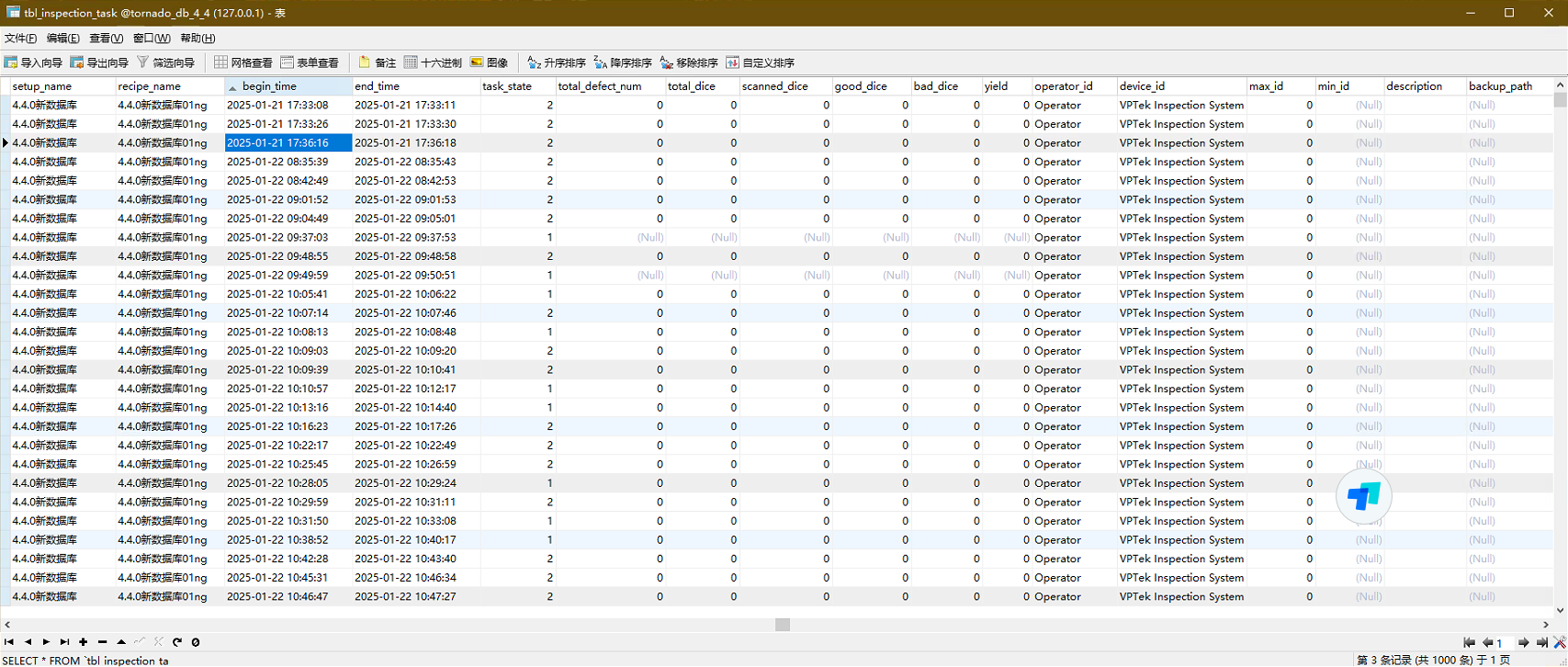Go to the next record
This screenshot has height=667, width=1568.
pyautogui.click(x=46, y=642)
